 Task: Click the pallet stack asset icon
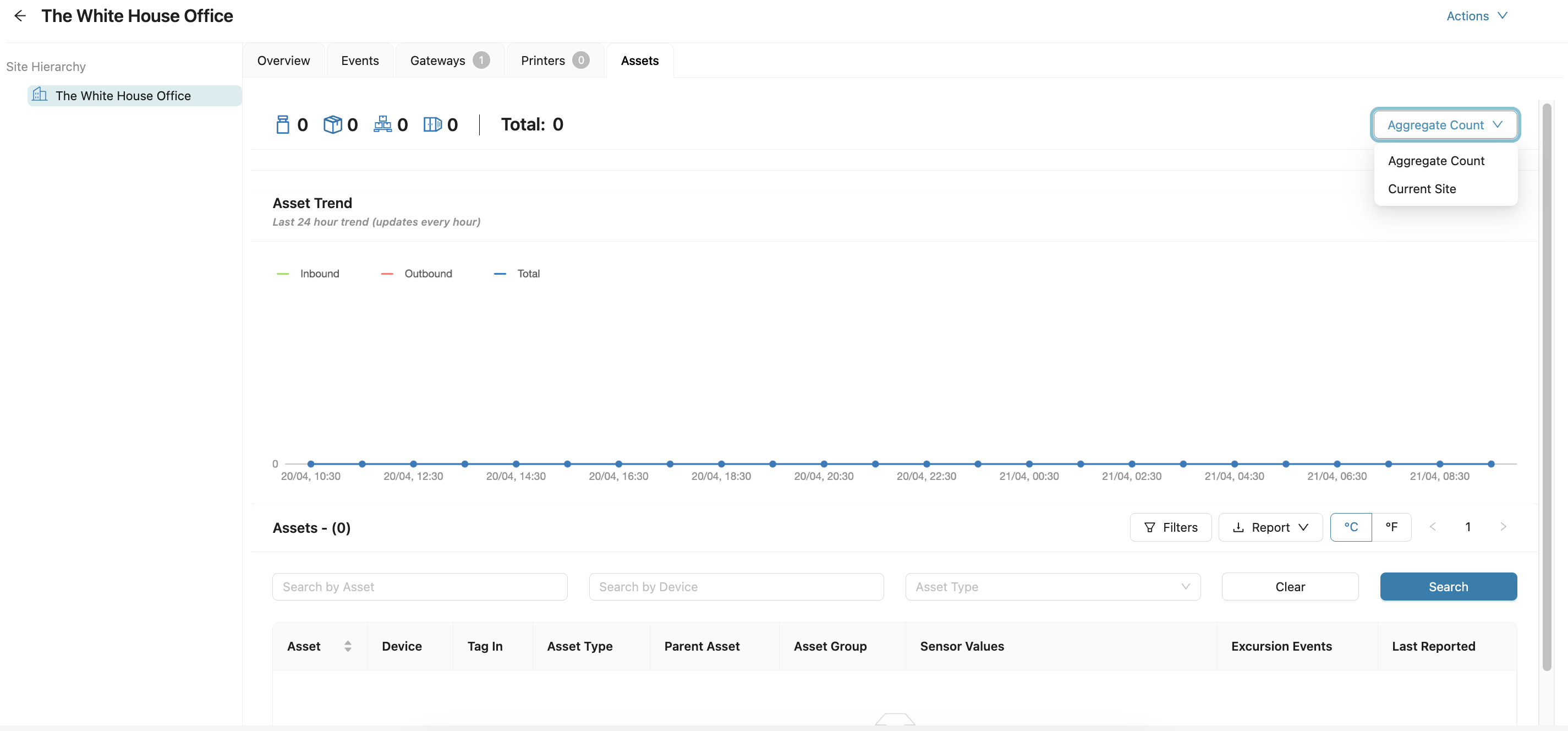(x=382, y=124)
